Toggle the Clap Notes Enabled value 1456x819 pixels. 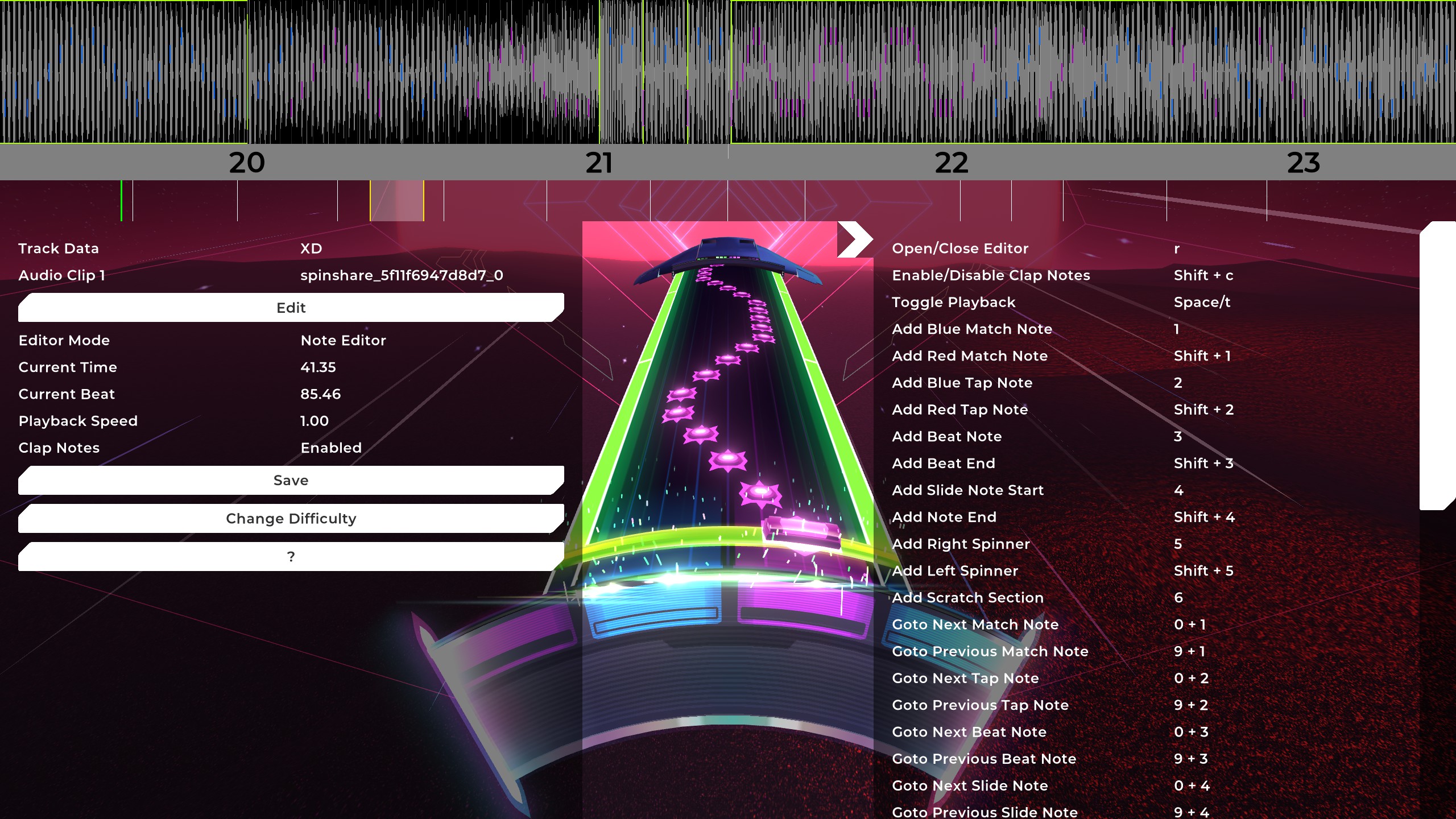pos(331,448)
